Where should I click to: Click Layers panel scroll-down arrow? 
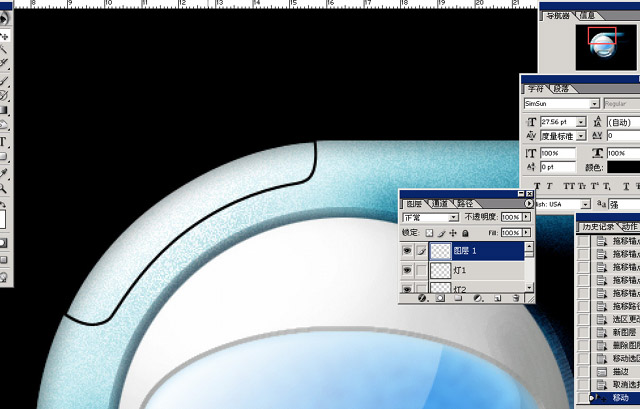pos(529,288)
